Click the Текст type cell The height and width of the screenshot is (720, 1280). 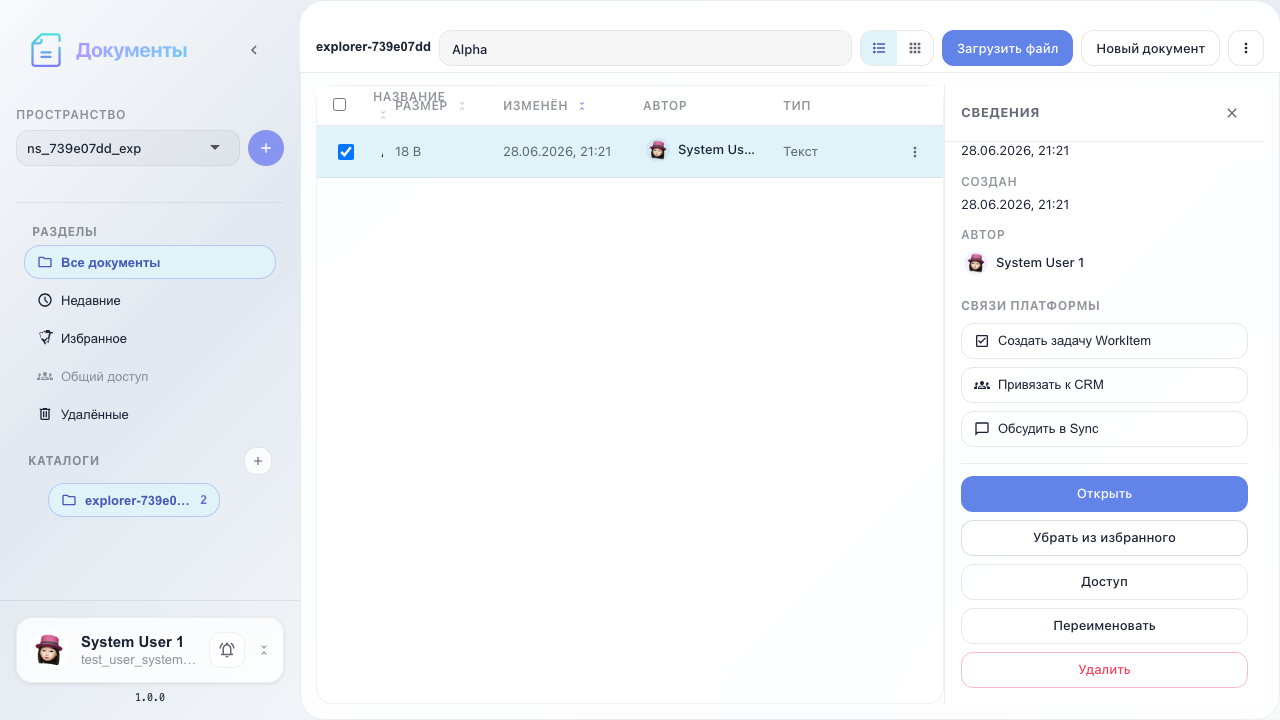(x=800, y=152)
